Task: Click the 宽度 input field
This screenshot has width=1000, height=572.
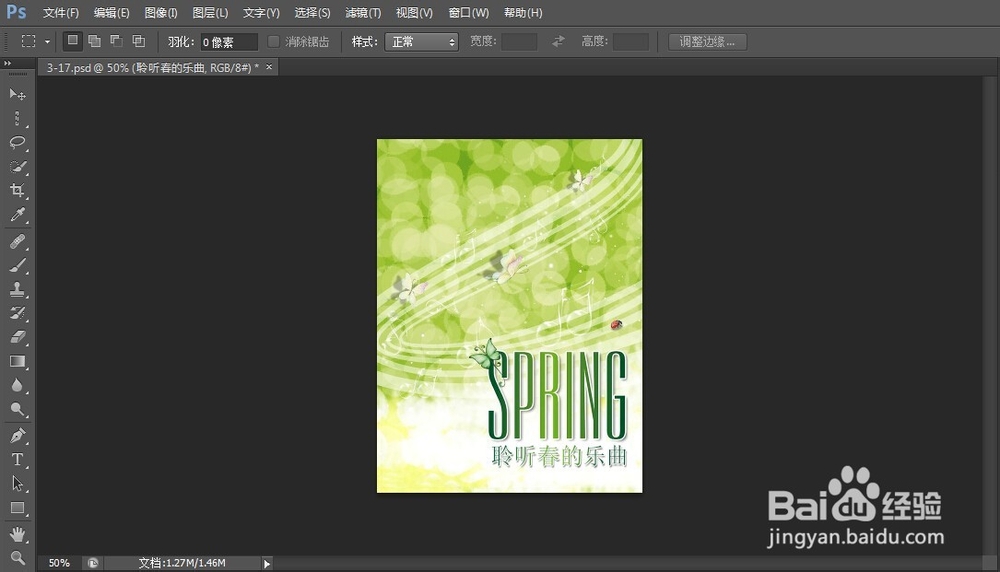Action: click(x=519, y=42)
